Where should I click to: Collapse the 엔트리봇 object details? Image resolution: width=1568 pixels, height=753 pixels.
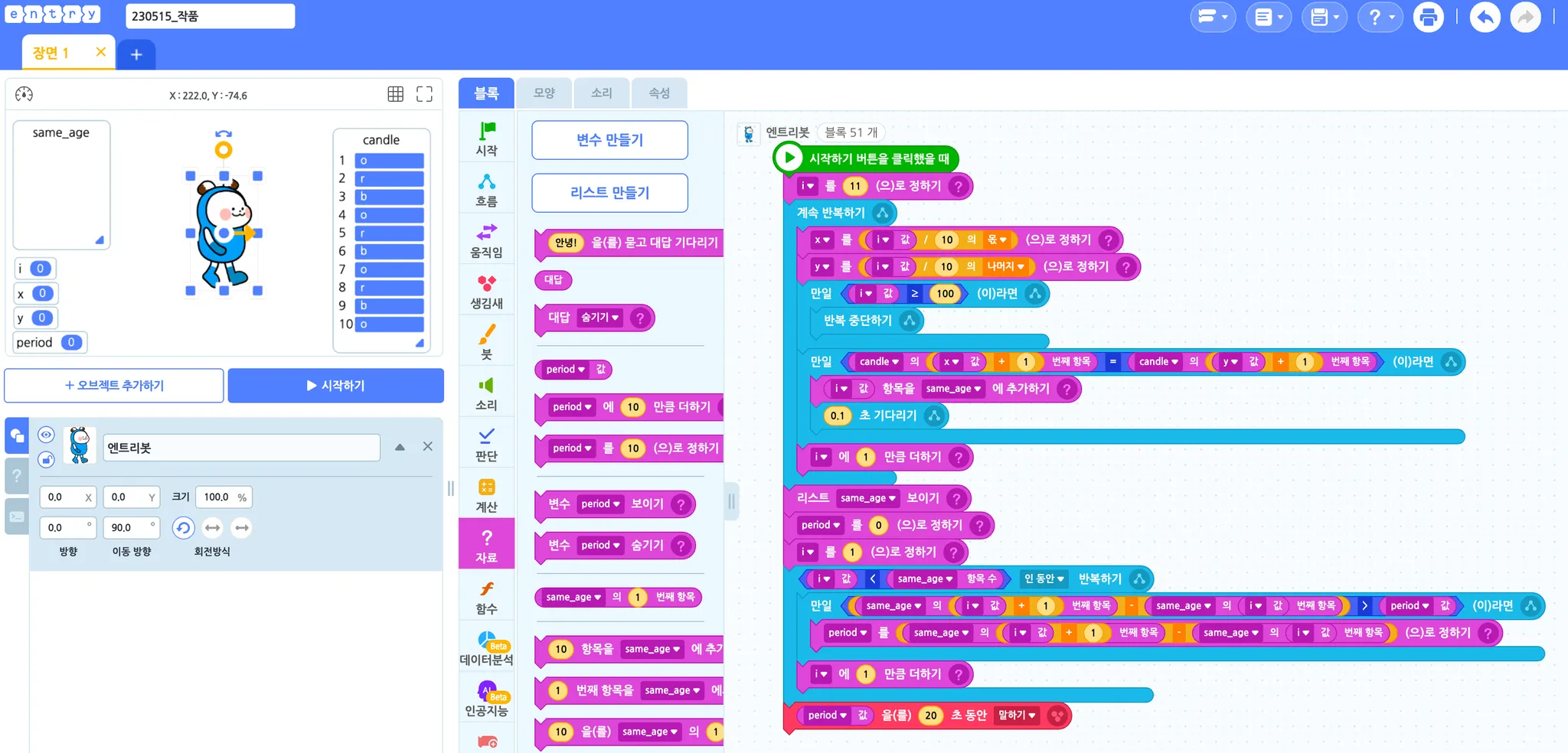coord(400,447)
